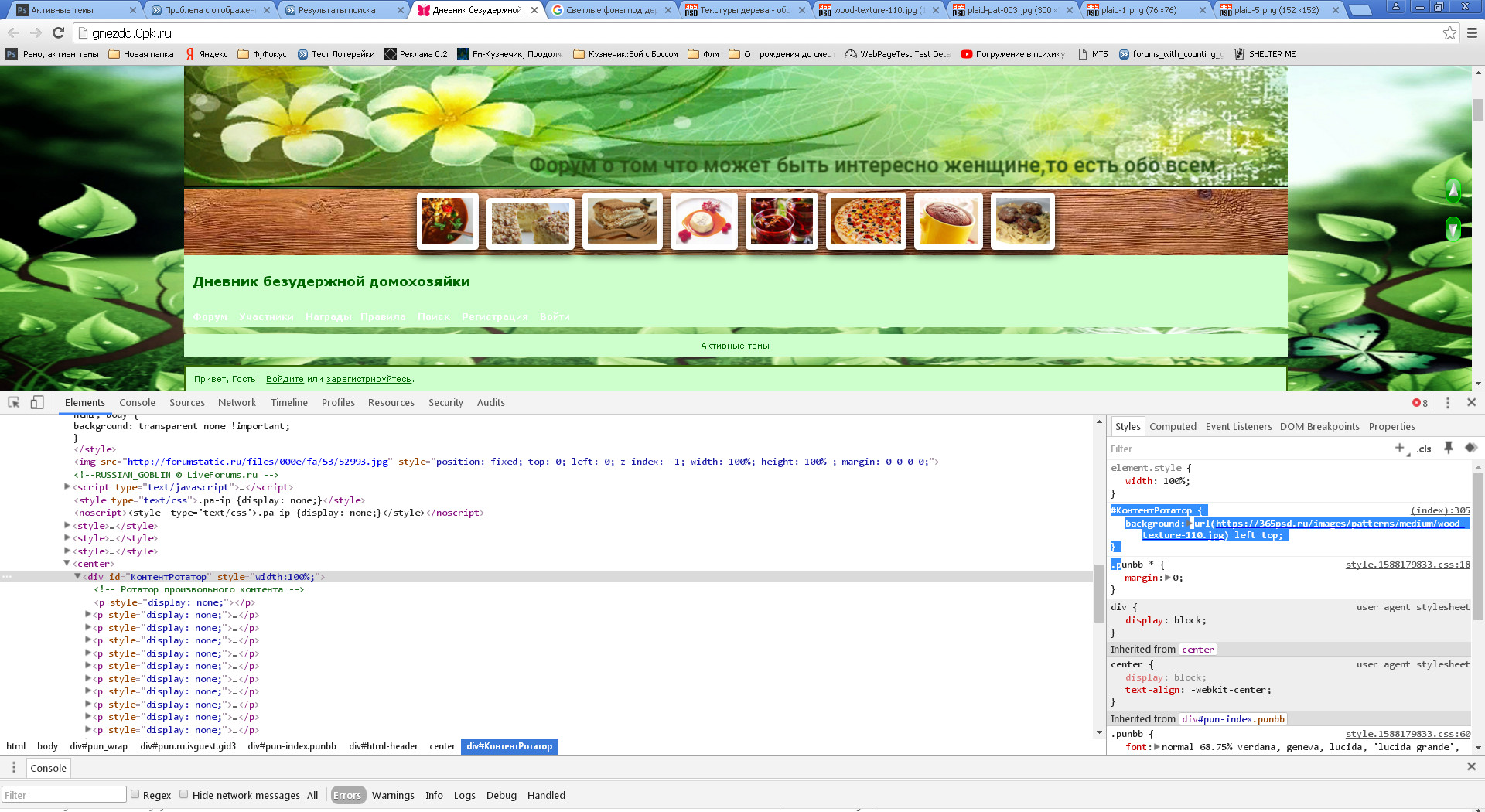Click the color format diamond icon
Viewport: 1485px width, 812px height.
(1471, 448)
